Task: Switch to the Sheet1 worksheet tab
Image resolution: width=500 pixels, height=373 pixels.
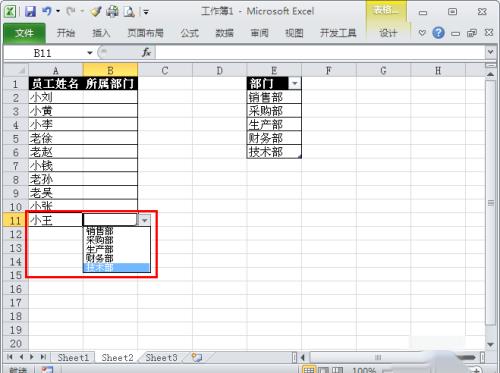Action: (x=73, y=358)
